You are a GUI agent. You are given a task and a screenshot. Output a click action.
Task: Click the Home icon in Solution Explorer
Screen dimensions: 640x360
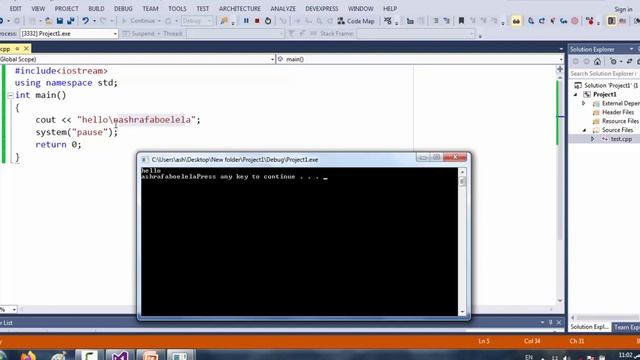[x=598, y=62]
